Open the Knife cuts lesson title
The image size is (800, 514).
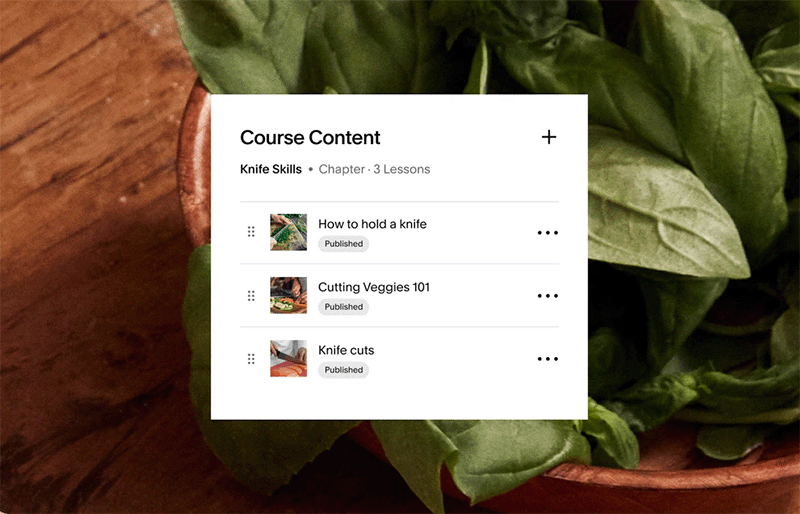(346, 350)
